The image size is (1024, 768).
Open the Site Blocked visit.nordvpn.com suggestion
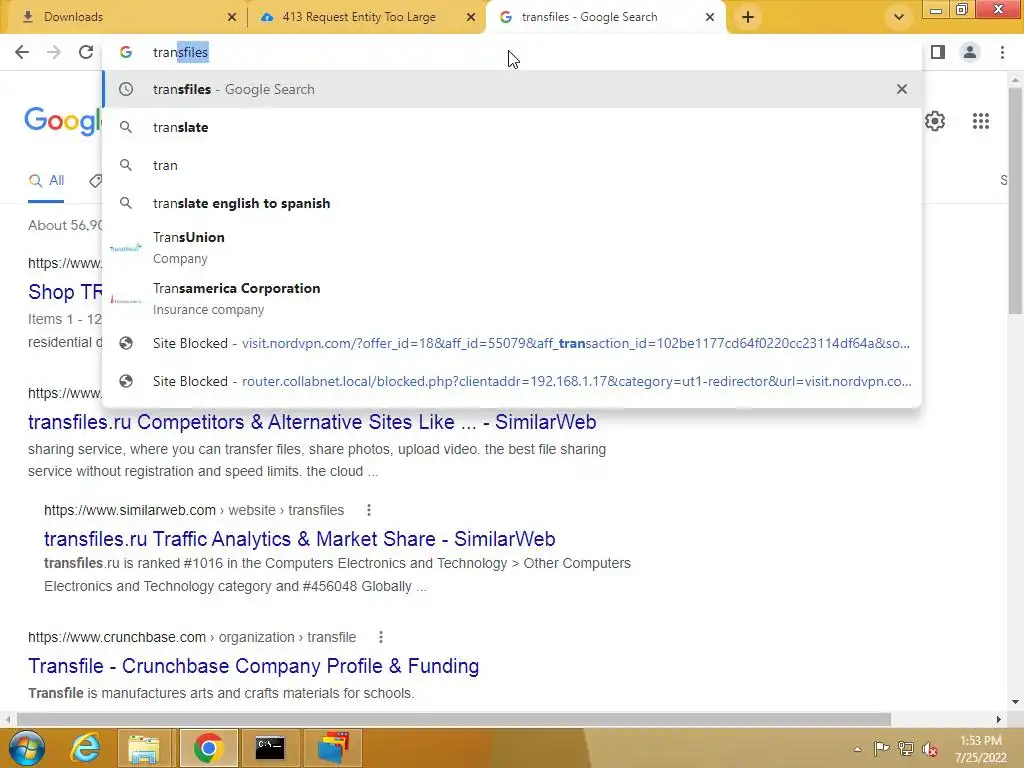512,344
